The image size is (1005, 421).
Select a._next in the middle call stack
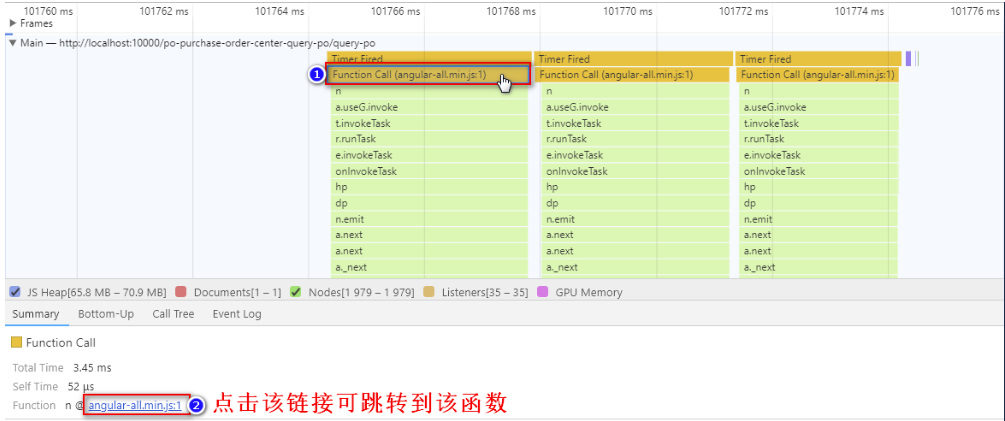(x=635, y=267)
